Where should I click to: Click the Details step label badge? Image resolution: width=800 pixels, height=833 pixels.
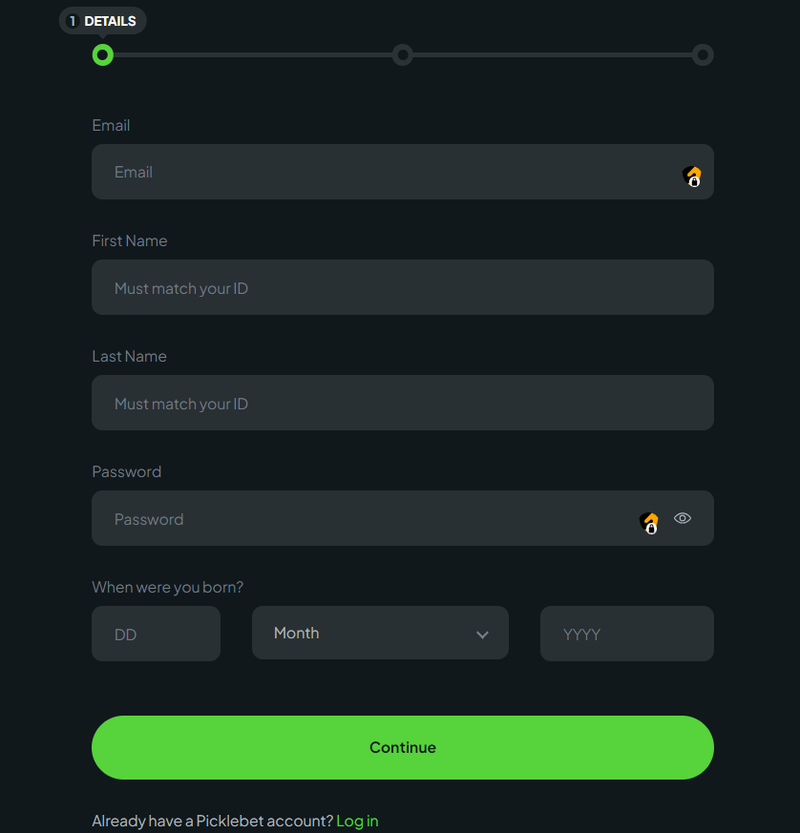pyautogui.click(x=103, y=21)
